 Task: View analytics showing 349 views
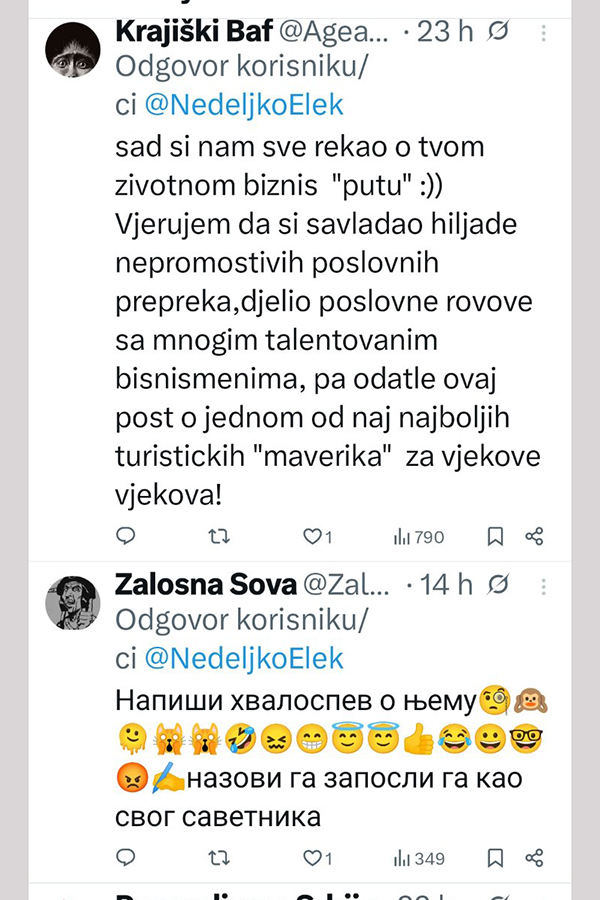419,857
